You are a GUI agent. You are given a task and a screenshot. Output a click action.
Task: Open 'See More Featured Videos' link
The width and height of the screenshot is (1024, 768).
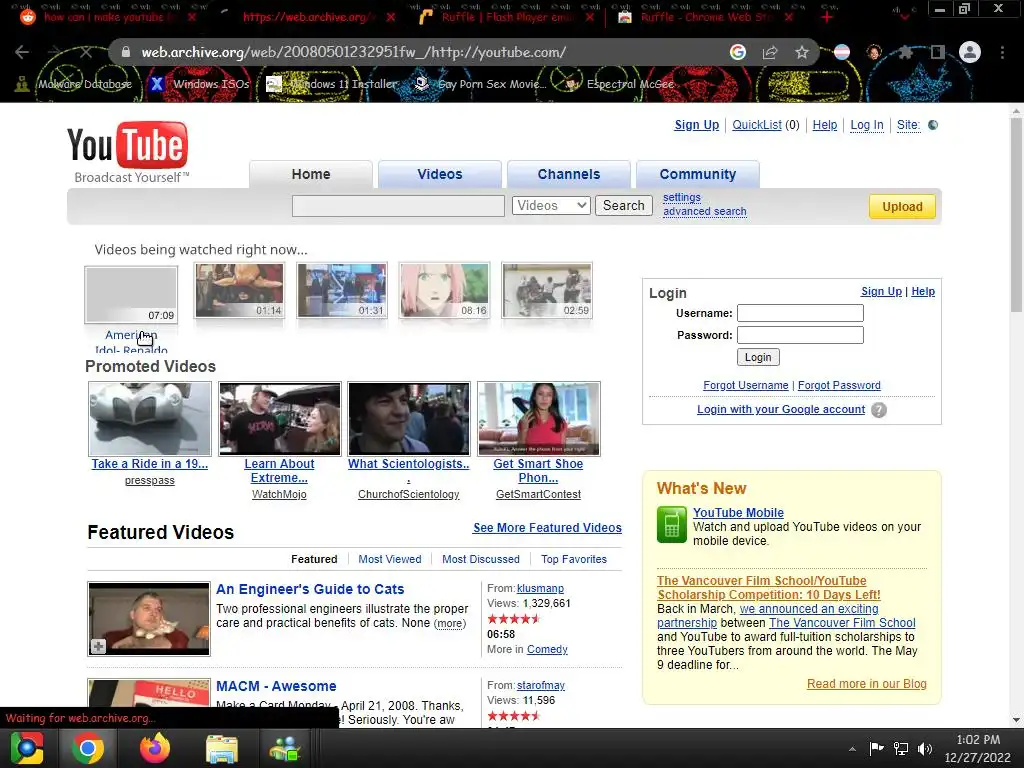547,528
